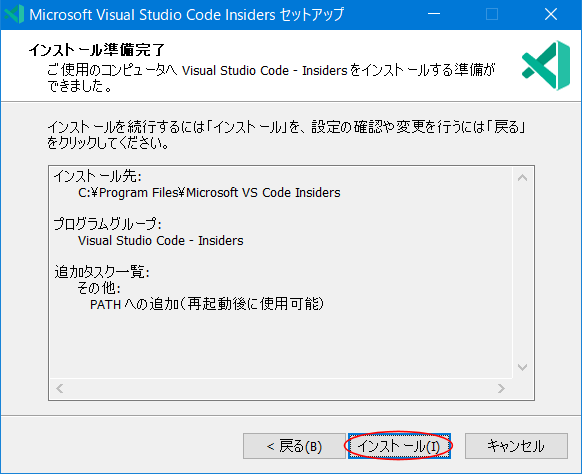Minimize the setup window
Screen dimensions: 582x474
click(x=434, y=14)
